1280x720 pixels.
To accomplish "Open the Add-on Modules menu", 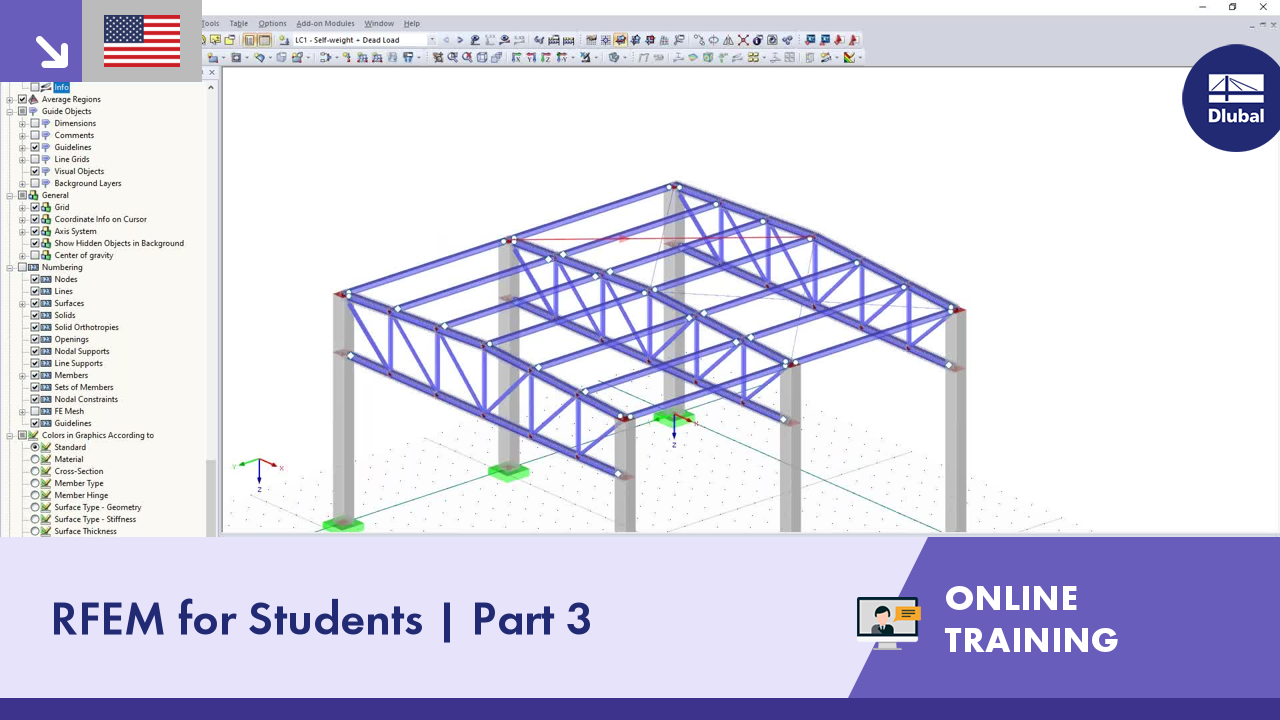I will [325, 23].
